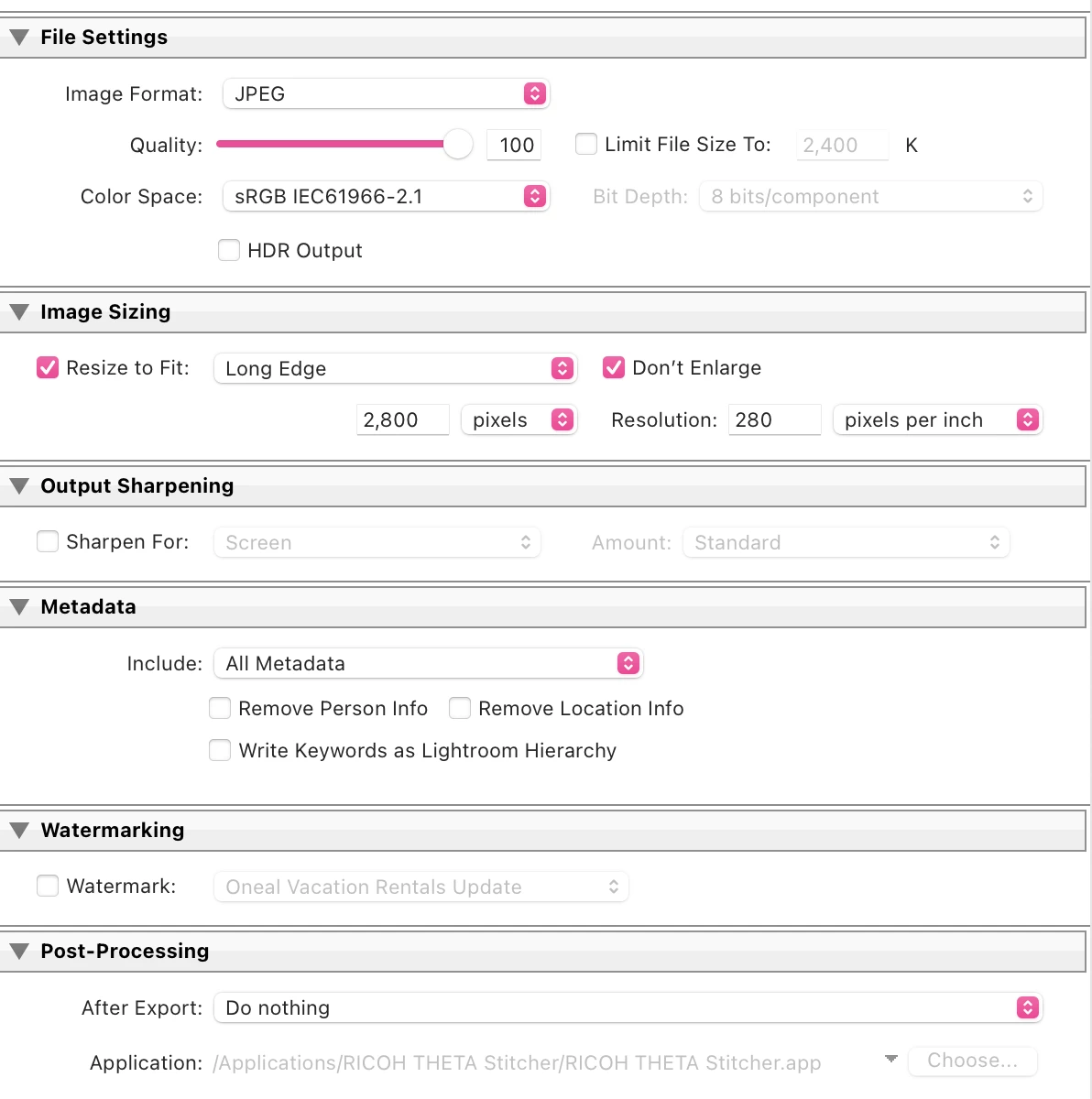Collapse the File Settings section triangle
1092x1099 pixels.
pos(19,38)
